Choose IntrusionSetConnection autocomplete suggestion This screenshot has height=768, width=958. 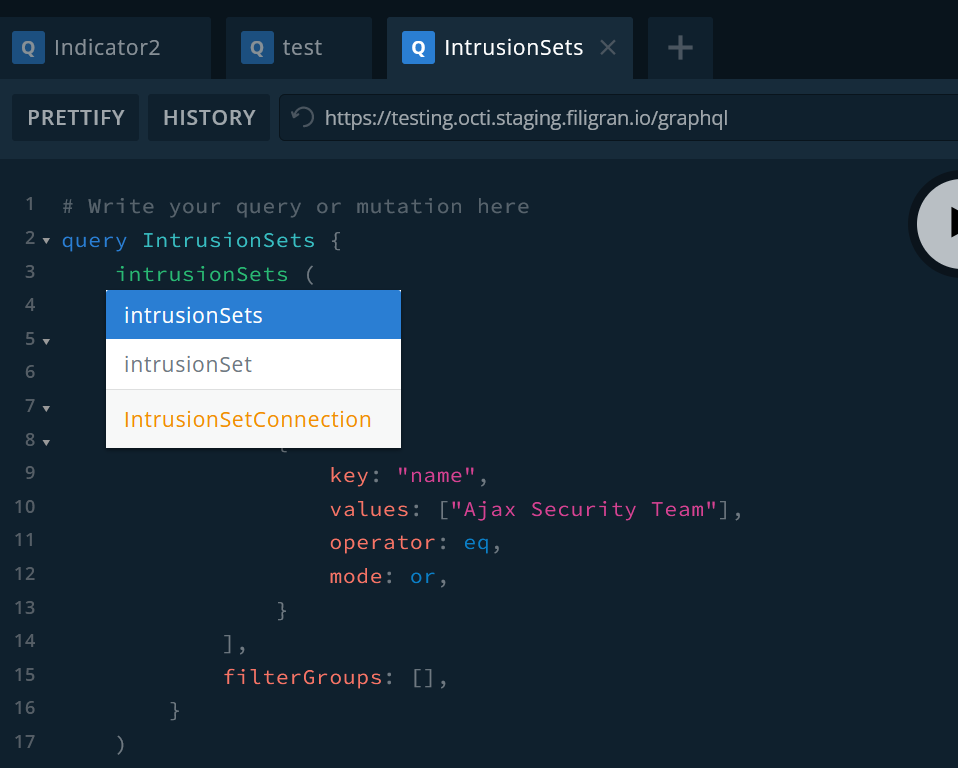click(254, 419)
